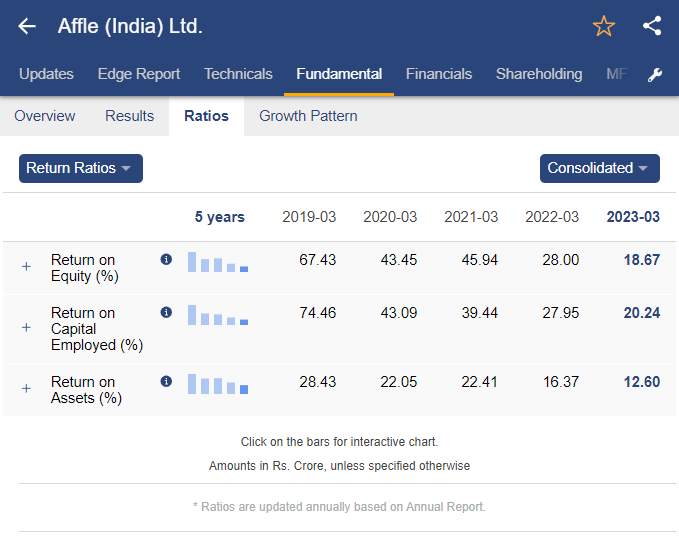Select Return on Assets value 16.37

pyautogui.click(x=561, y=382)
